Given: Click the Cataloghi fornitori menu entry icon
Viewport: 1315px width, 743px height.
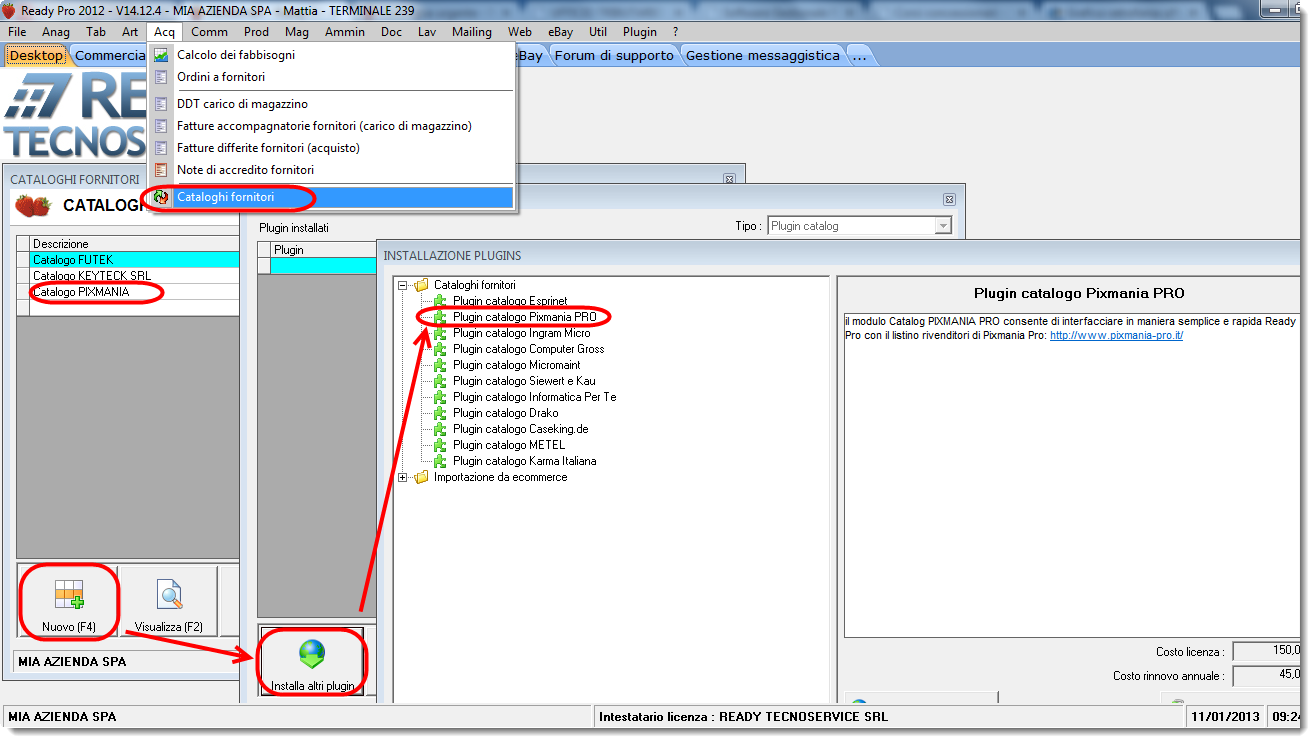Looking at the screenshot, I should (161, 197).
